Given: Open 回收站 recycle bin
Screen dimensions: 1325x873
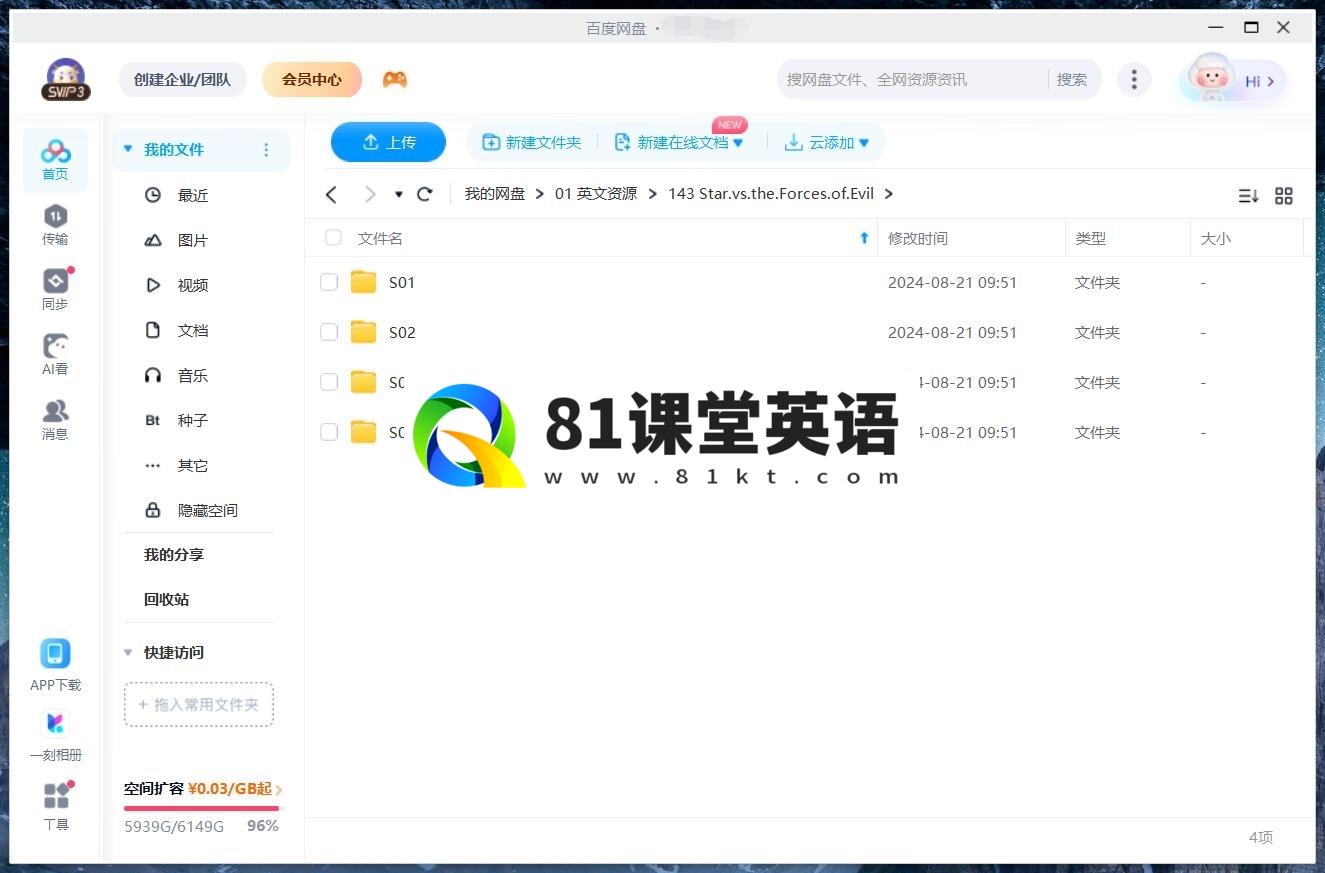Looking at the screenshot, I should pyautogui.click(x=166, y=599).
